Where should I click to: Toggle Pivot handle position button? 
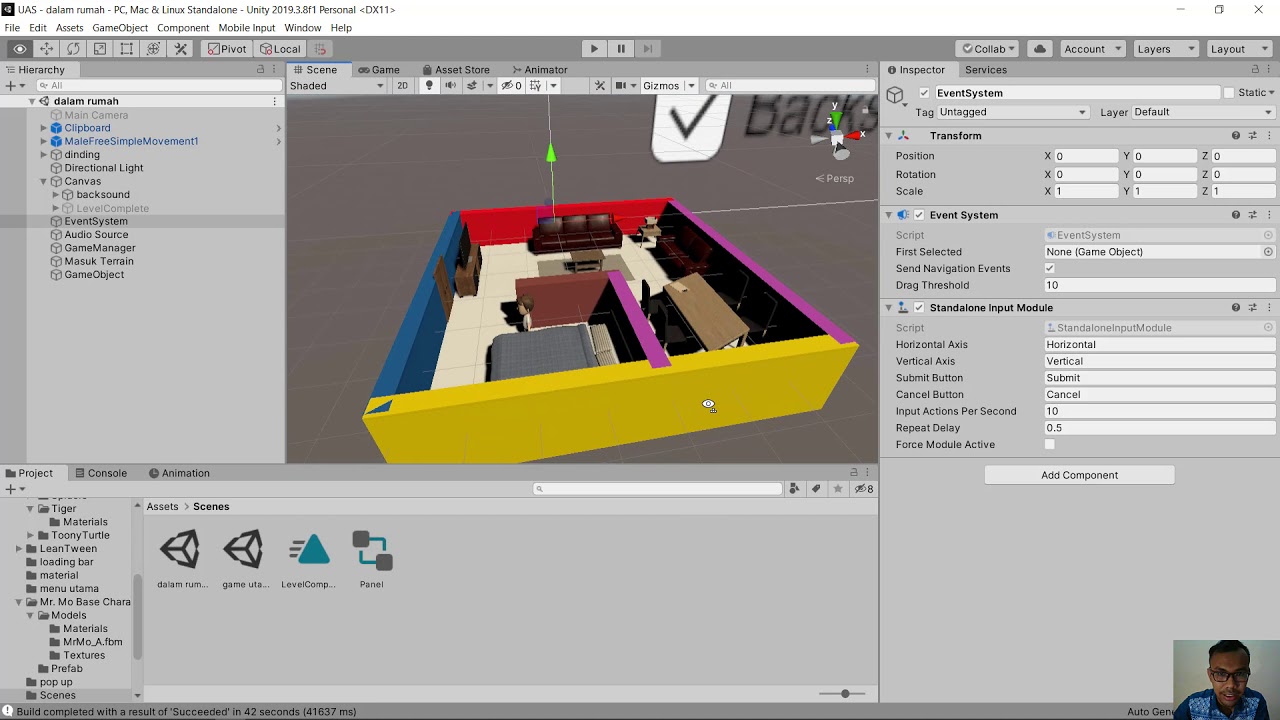pos(226,49)
